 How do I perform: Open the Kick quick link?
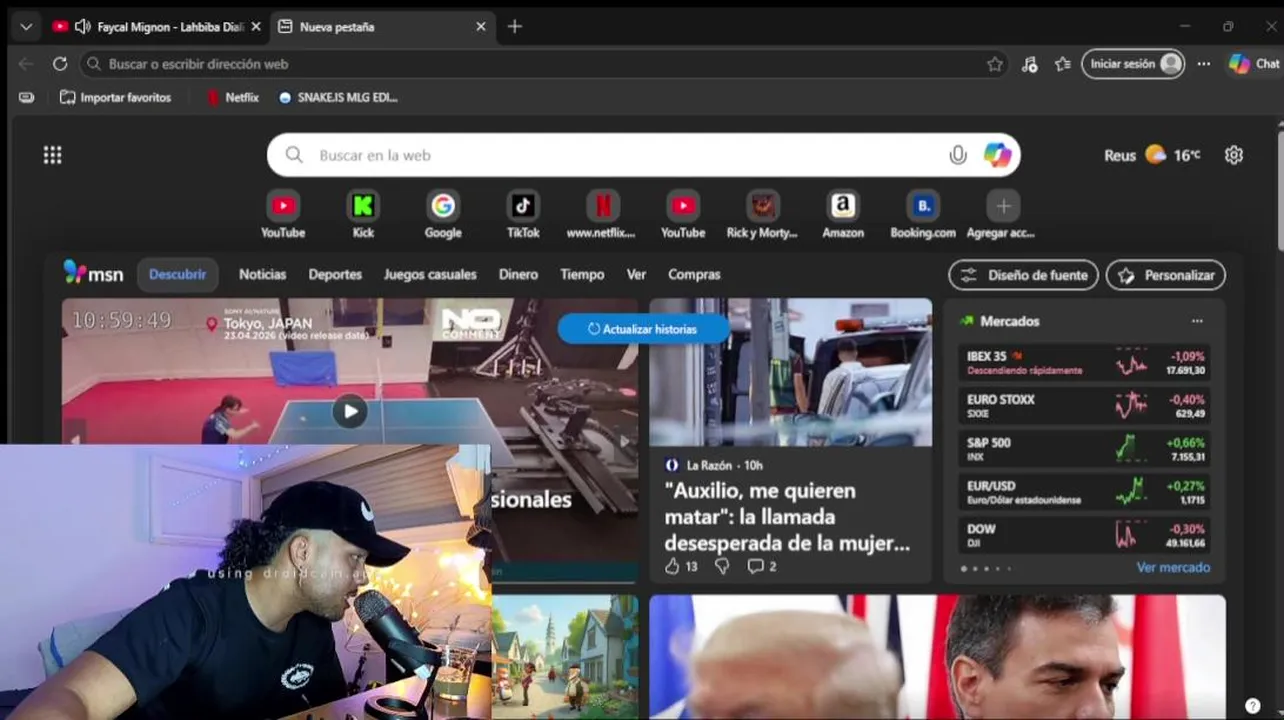click(363, 215)
